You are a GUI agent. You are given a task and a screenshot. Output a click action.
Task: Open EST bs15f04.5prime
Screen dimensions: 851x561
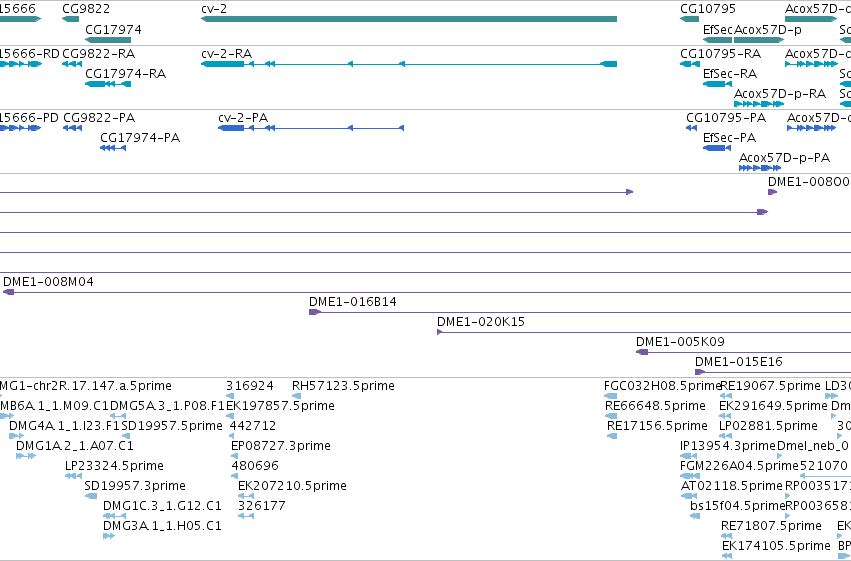(x=738, y=506)
